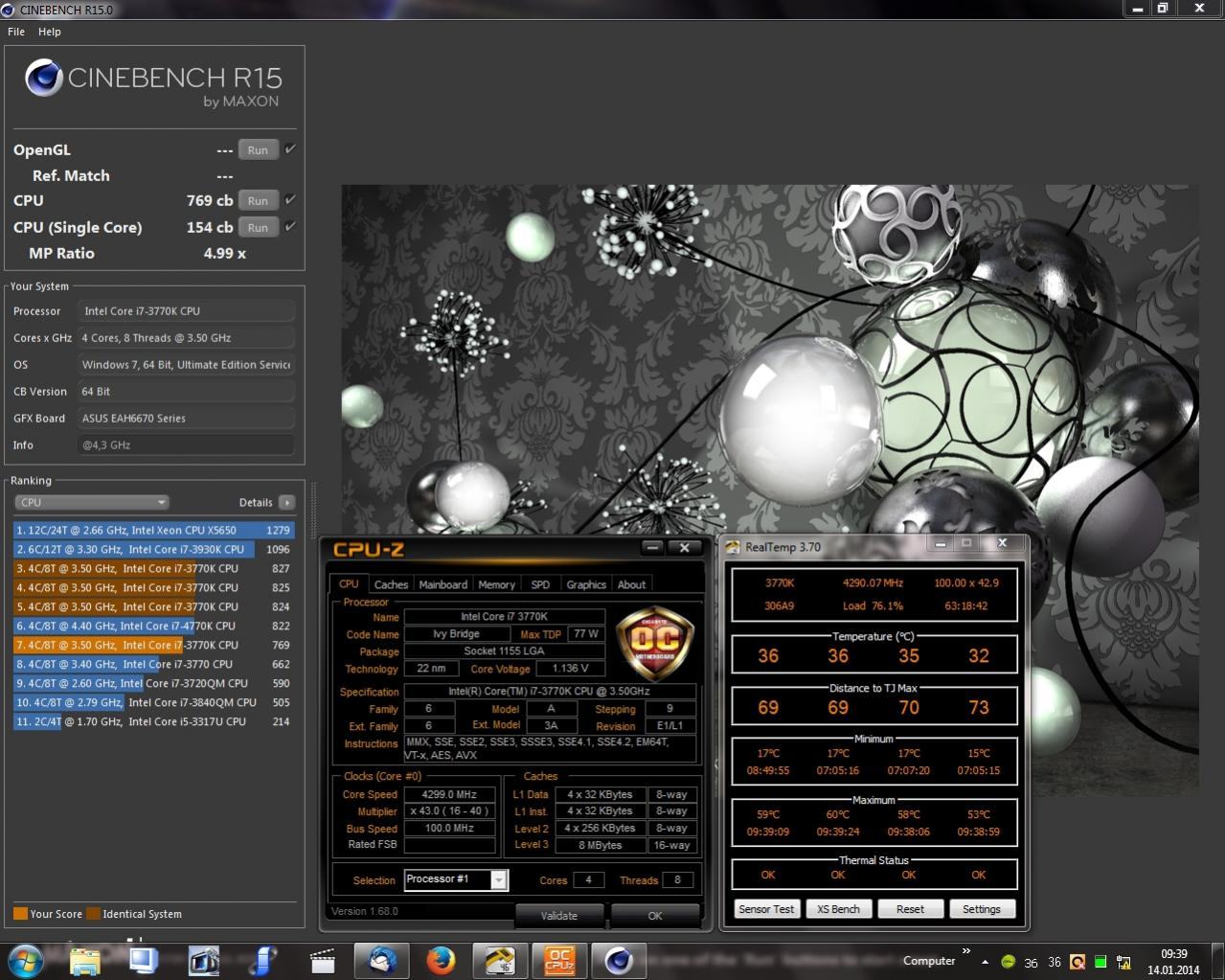Open the blue swirl app taskbar icon
This screenshot has width=1225, height=980.
[262, 960]
